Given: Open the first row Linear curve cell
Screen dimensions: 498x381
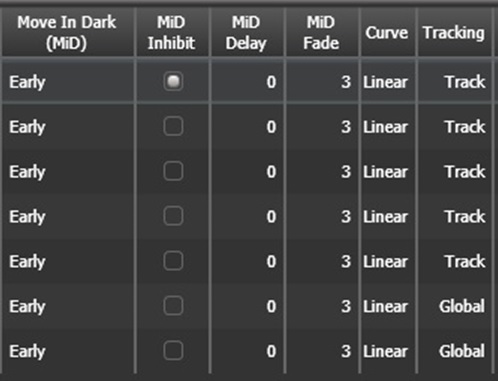Looking at the screenshot, I should (388, 82).
